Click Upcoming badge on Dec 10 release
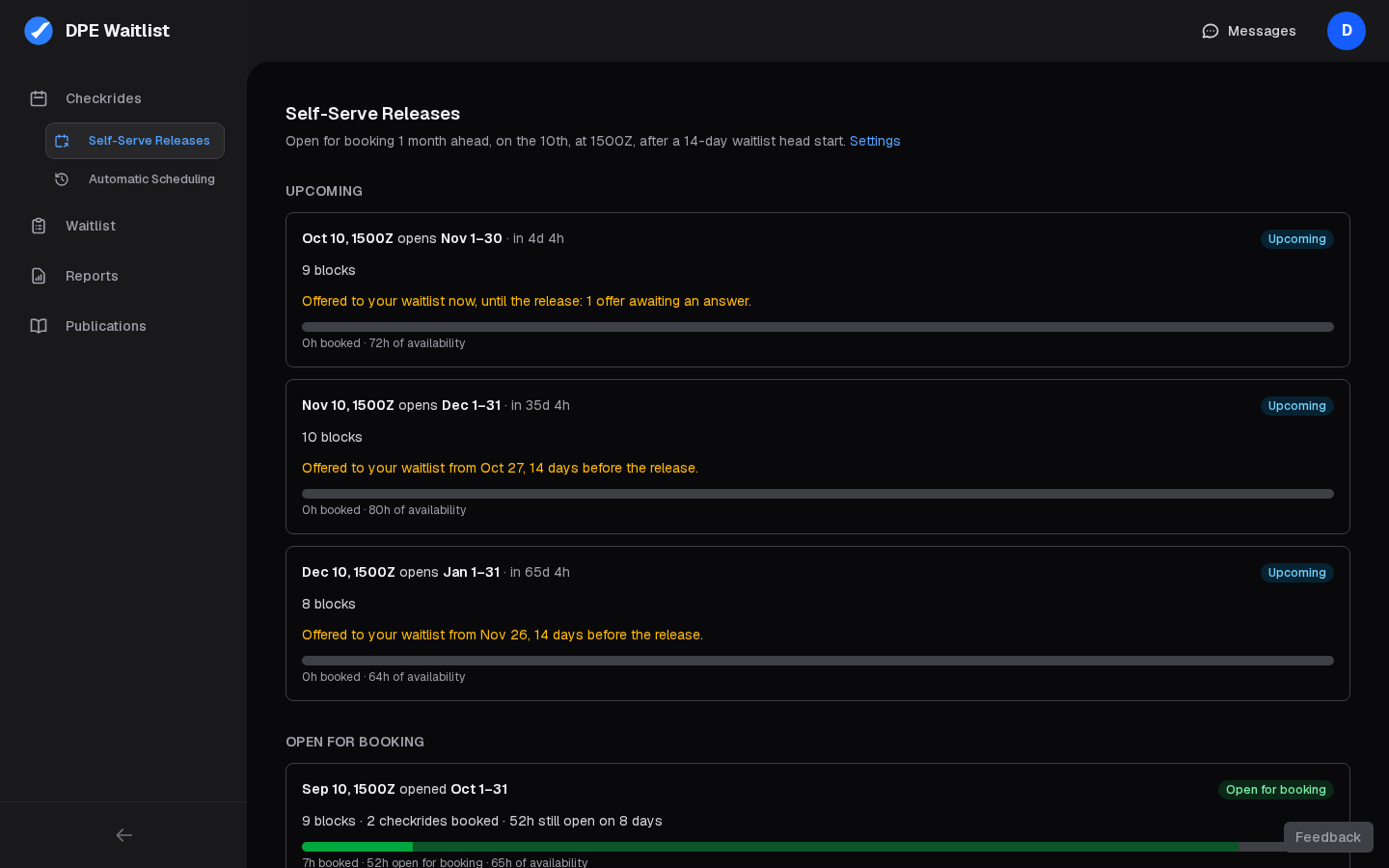The height and width of the screenshot is (868, 1389). coord(1297,573)
